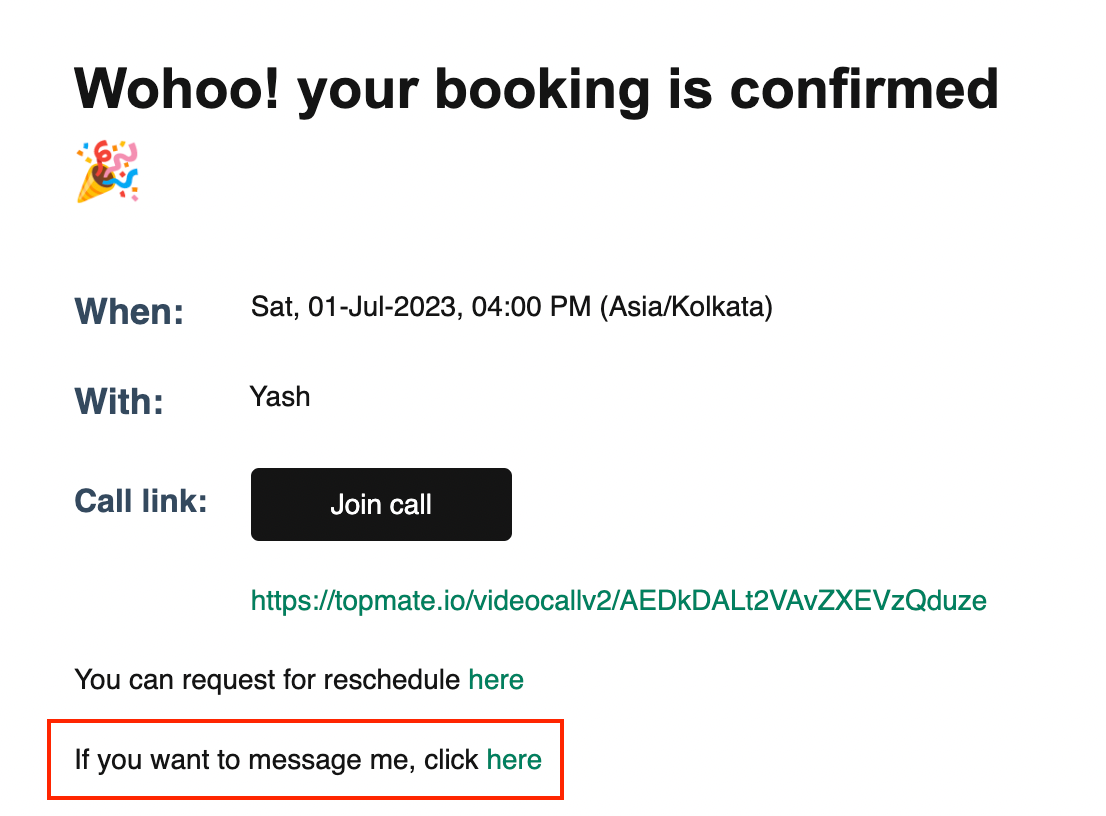This screenshot has height=816, width=1106.
Task: Click the 'You can request for reschedule' text
Action: pos(267,681)
